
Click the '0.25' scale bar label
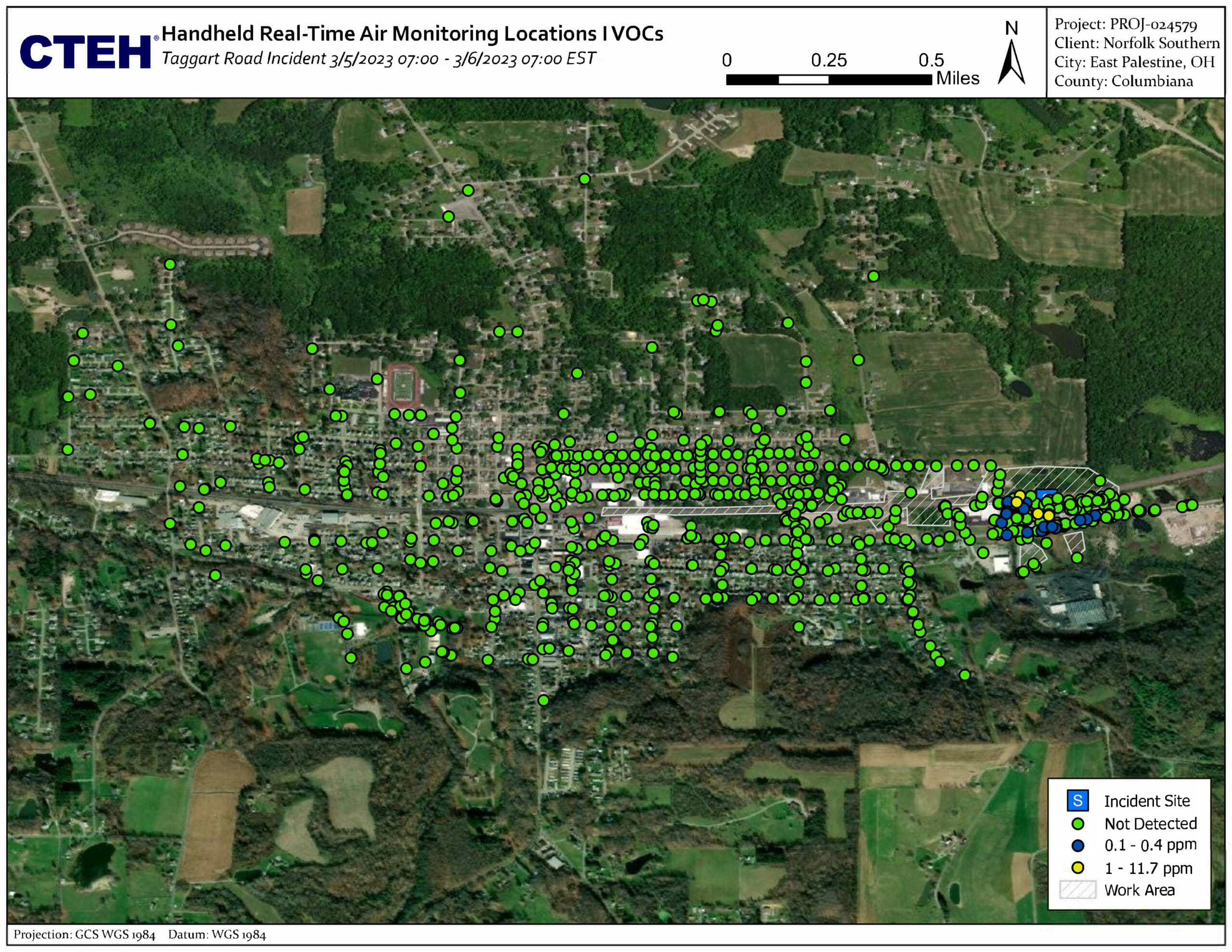829,60
